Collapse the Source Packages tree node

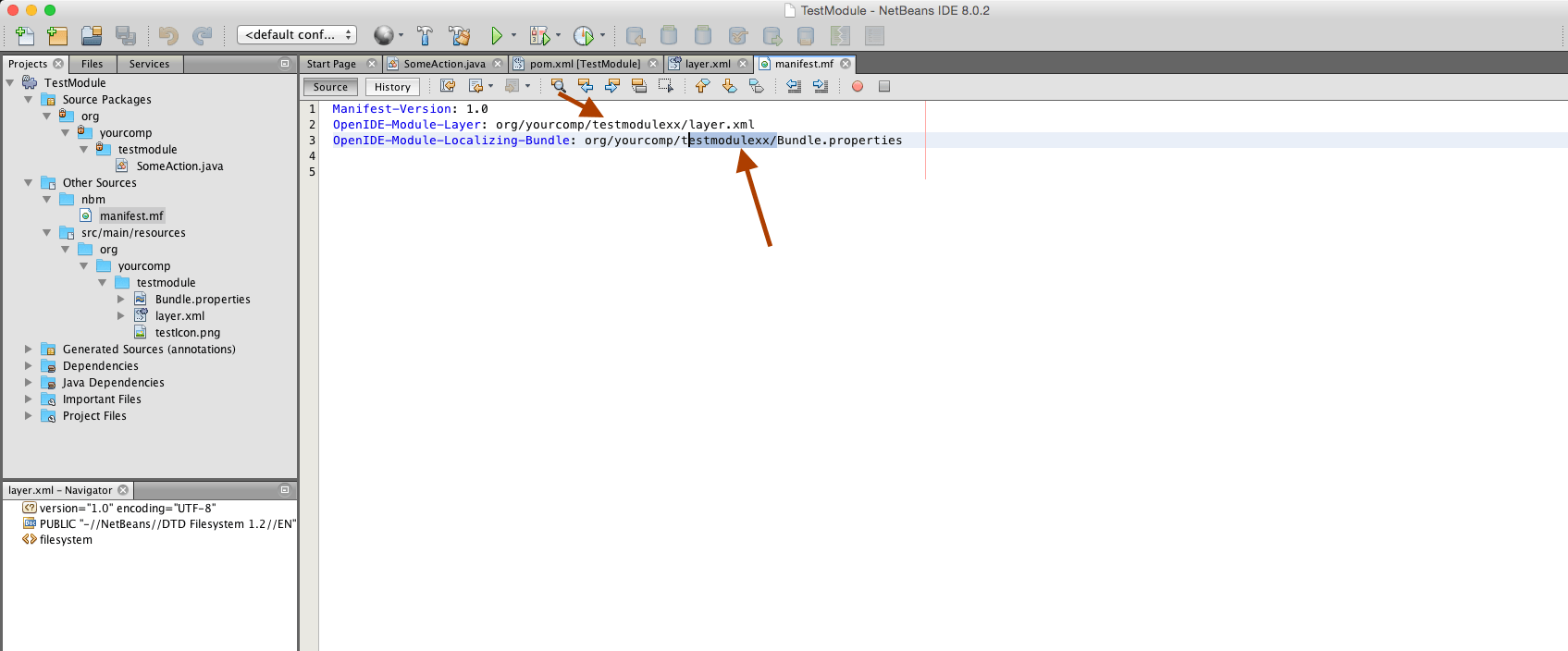(29, 100)
